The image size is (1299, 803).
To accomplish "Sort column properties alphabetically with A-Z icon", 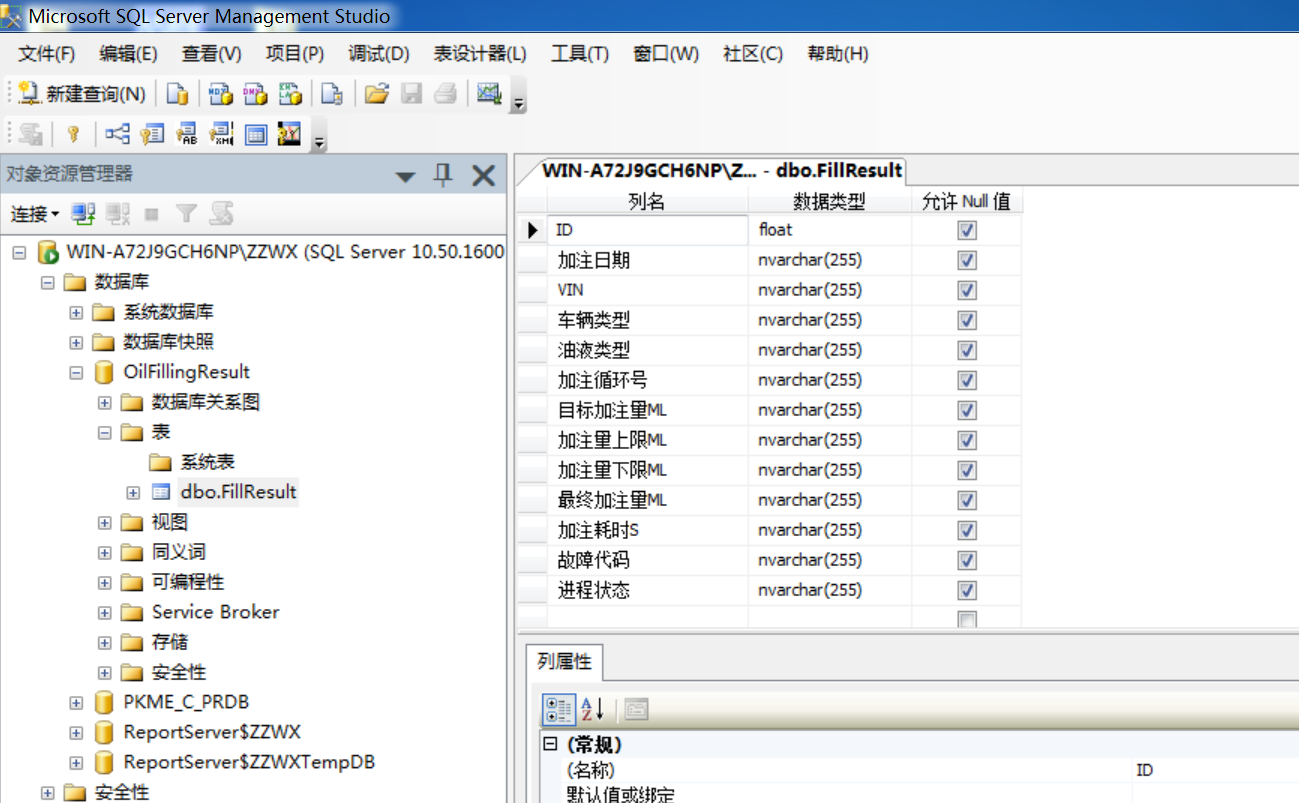I will [593, 709].
